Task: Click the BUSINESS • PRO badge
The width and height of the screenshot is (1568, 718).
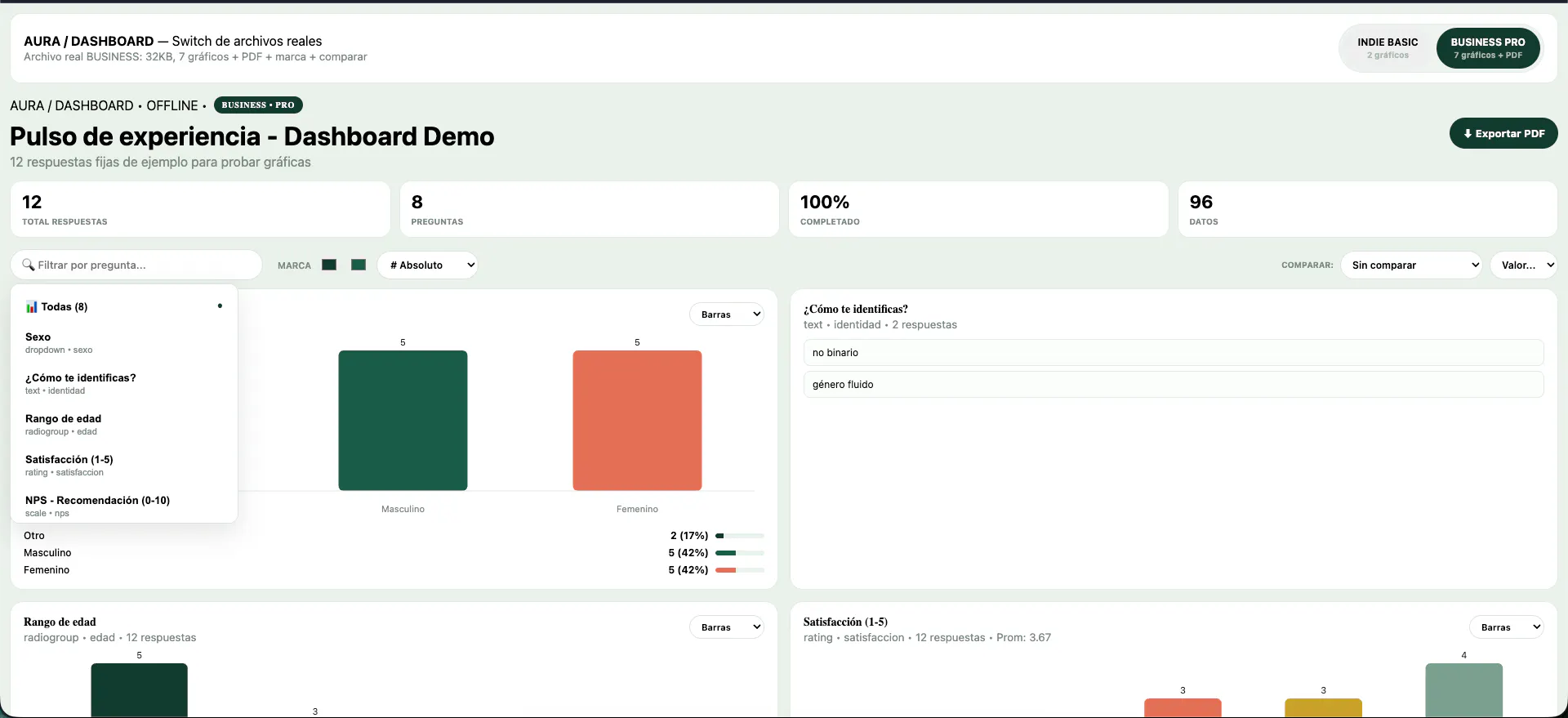Action: click(x=258, y=105)
